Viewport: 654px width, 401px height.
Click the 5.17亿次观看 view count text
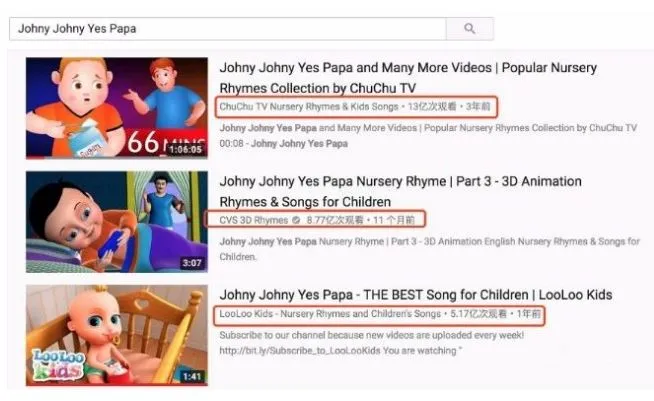tap(478, 314)
